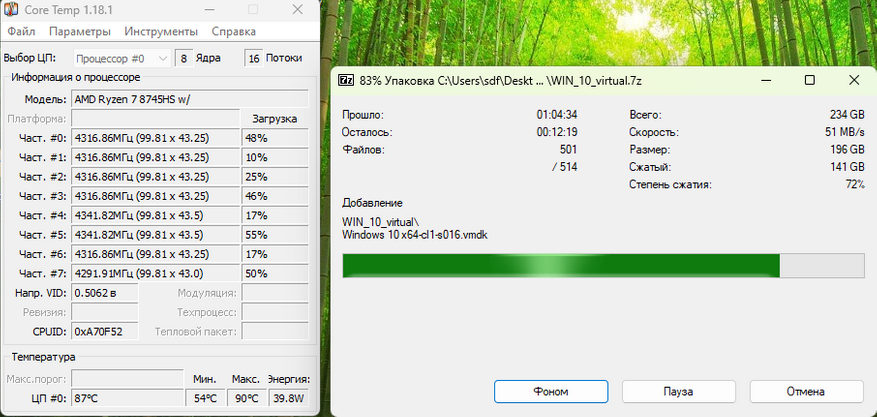
Task: Click the compressed size 141 GB
Action: (x=847, y=167)
